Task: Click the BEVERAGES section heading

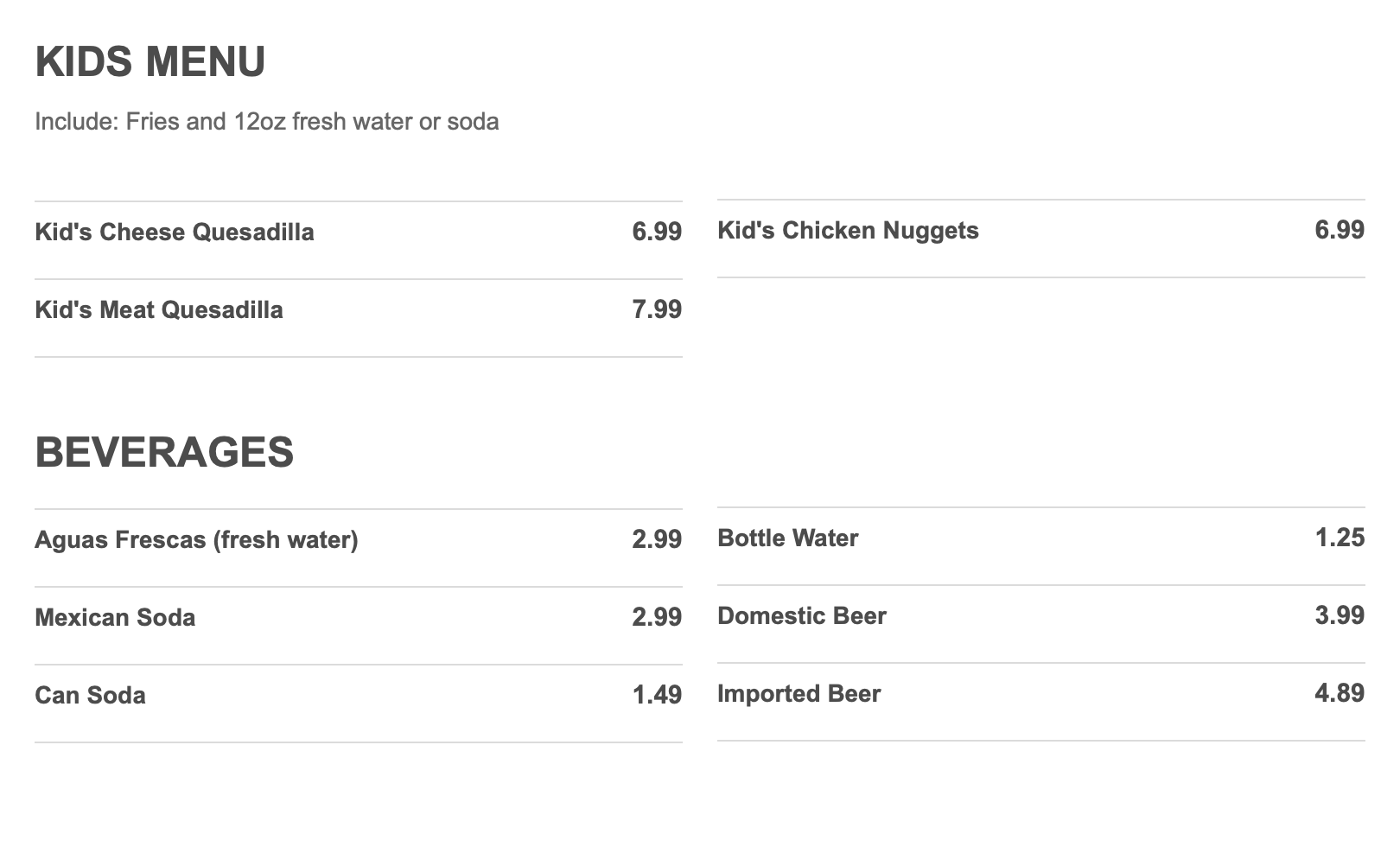Action: [164, 453]
